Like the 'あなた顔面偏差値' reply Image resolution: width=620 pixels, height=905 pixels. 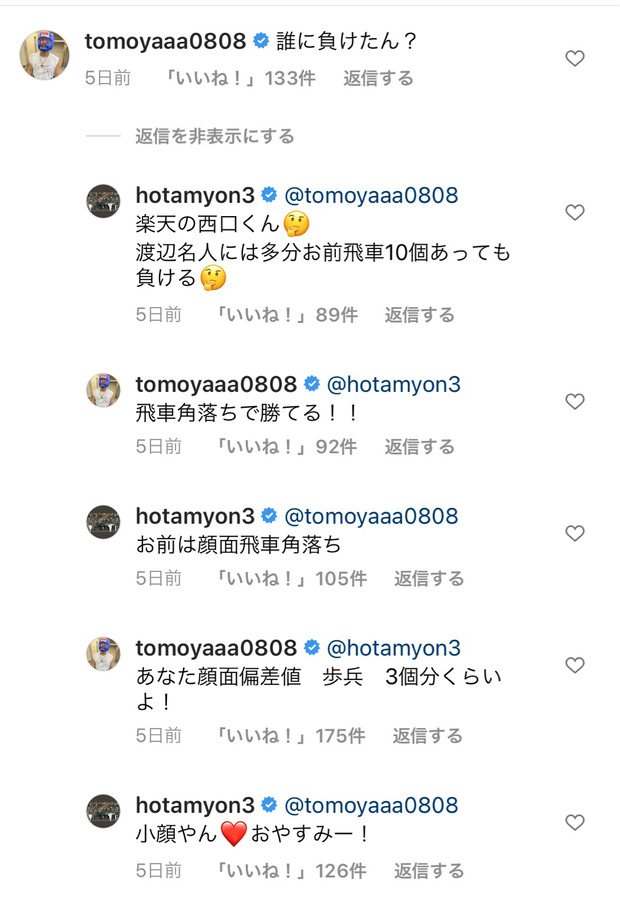tap(575, 666)
